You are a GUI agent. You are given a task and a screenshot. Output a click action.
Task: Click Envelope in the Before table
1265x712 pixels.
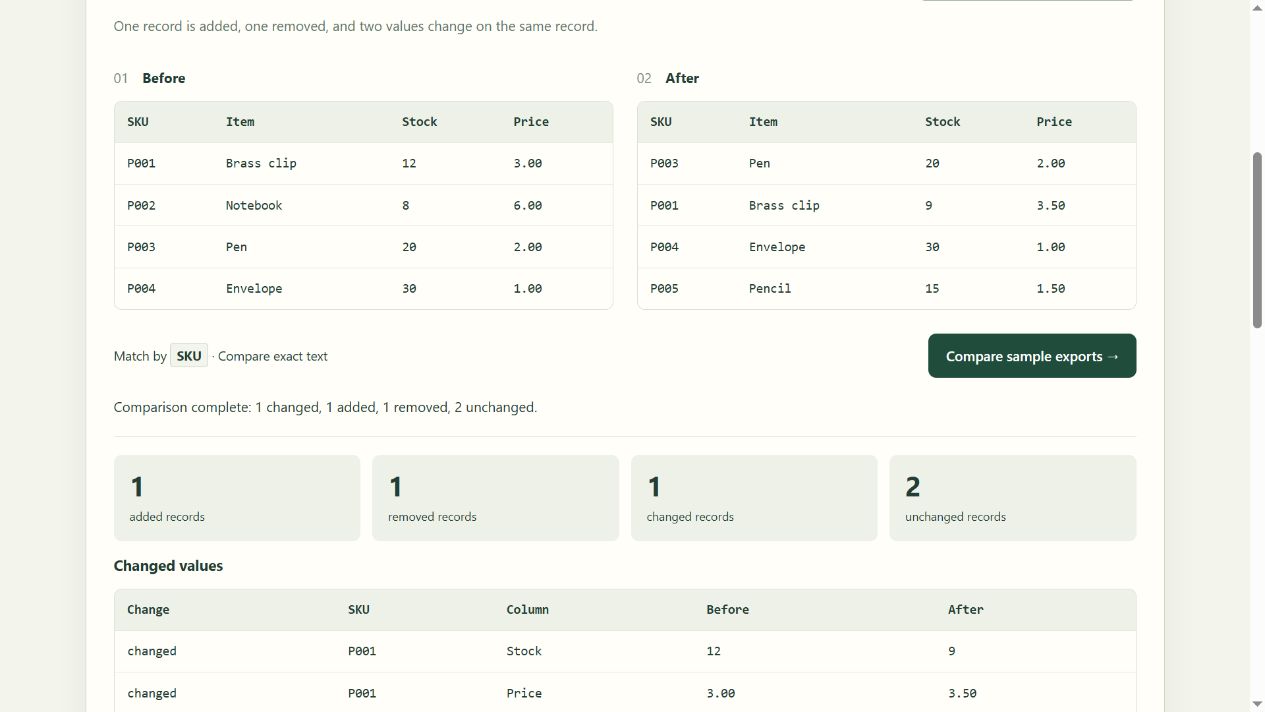(x=254, y=288)
